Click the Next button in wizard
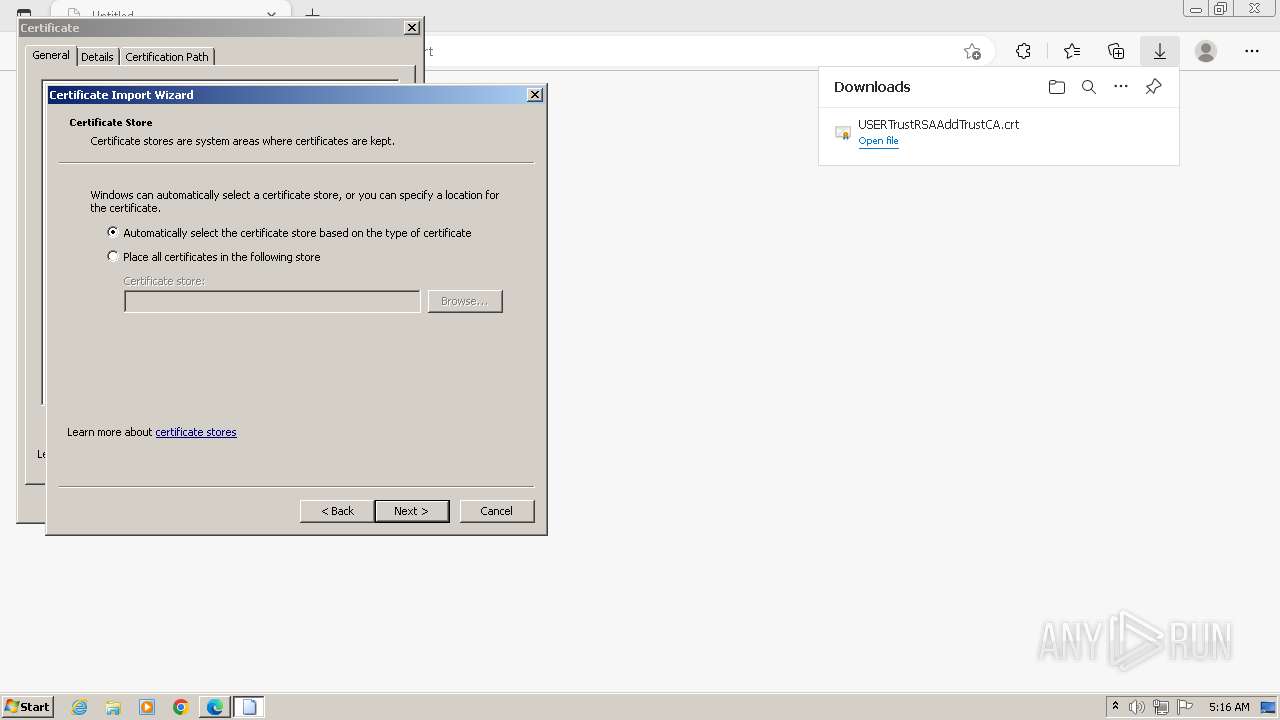1280x720 pixels. [411, 511]
